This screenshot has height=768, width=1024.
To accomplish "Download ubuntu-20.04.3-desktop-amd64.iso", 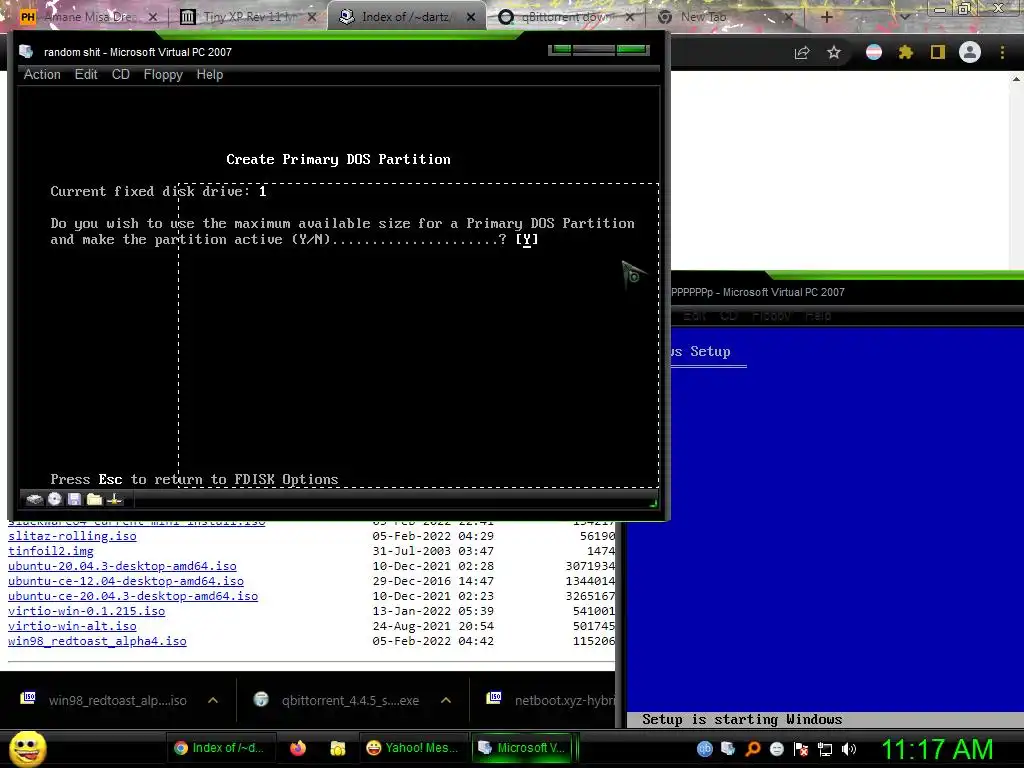I will [122, 566].
